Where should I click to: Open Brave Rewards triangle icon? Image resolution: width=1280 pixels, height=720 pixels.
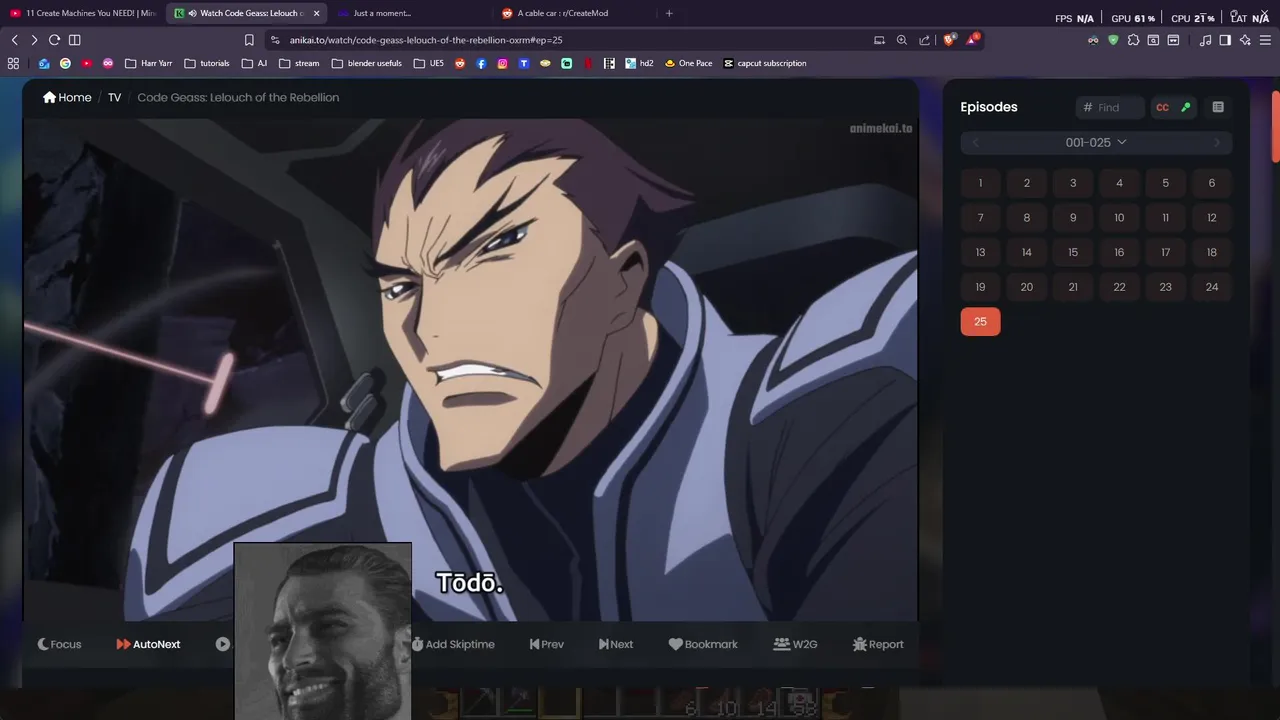972,40
